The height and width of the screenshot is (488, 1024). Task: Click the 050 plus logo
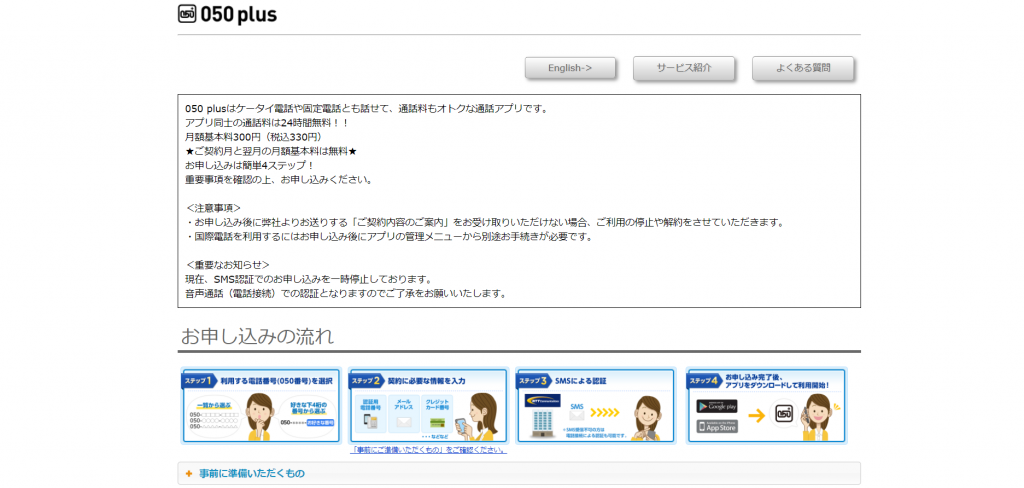coord(227,14)
